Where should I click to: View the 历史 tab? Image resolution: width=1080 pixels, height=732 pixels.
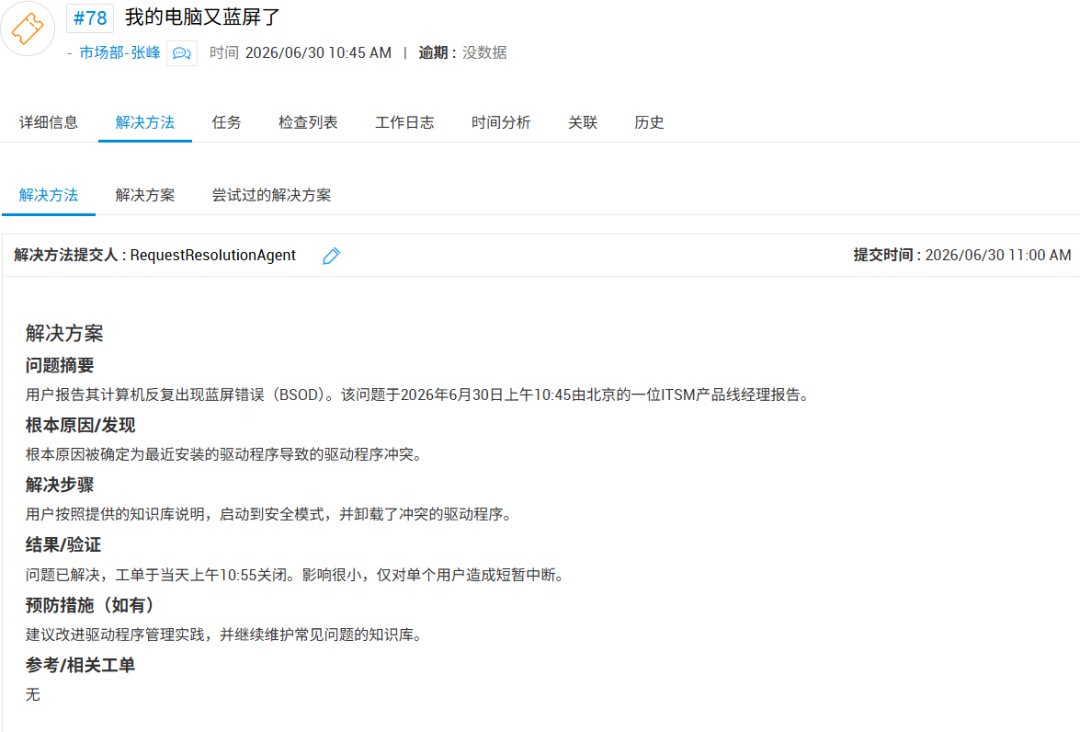[649, 123]
